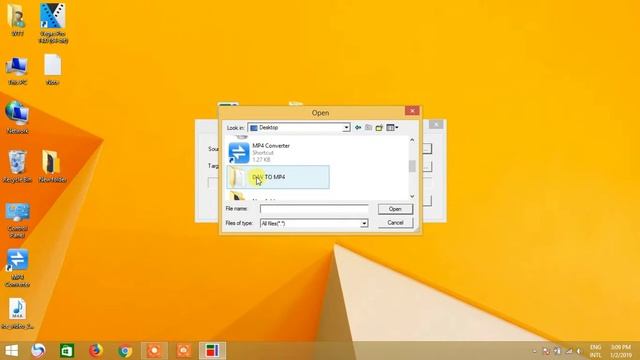Click the Target browse button in background window
This screenshot has width=640, height=360.
[x=427, y=166]
